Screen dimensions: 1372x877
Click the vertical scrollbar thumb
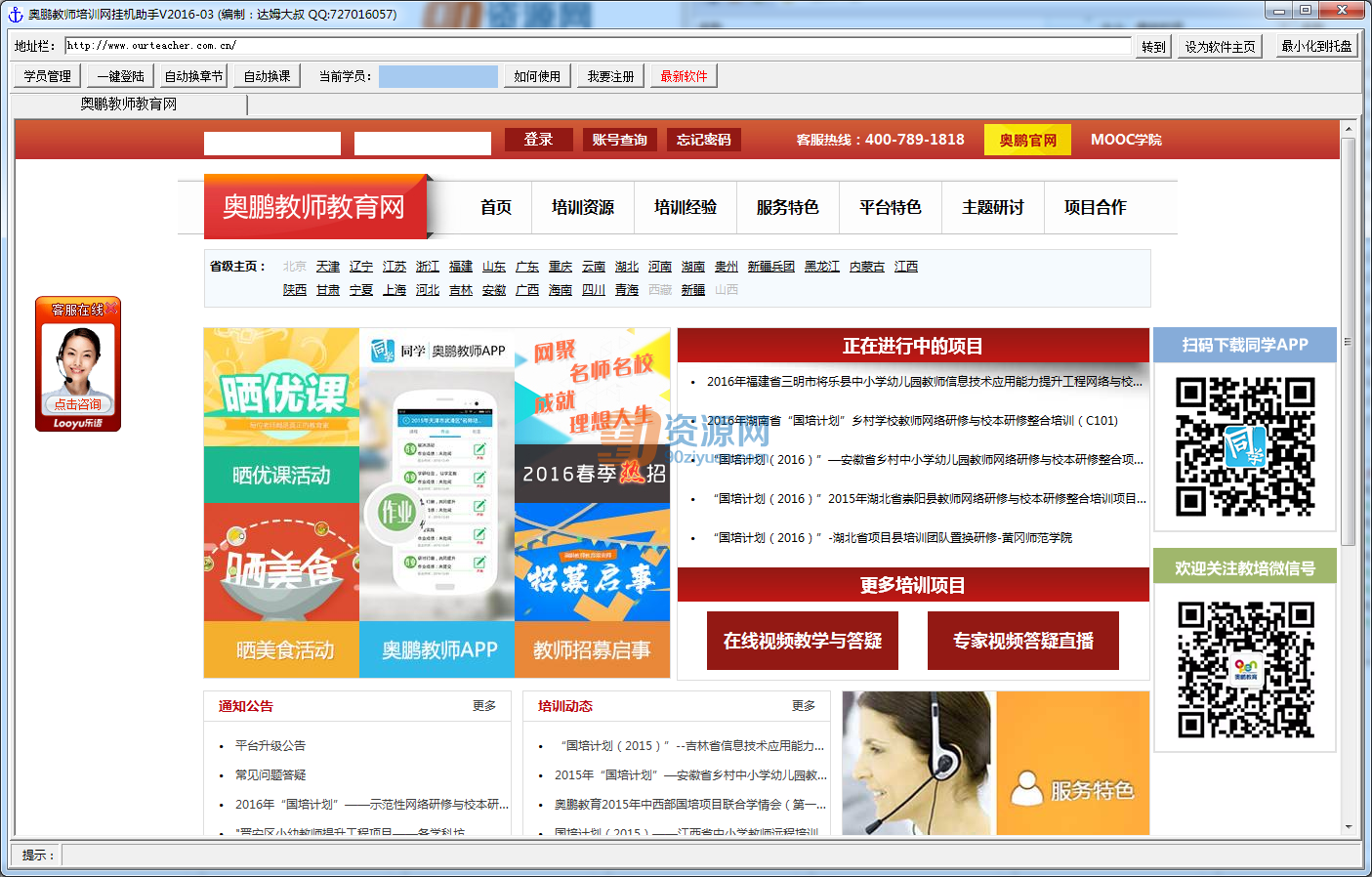1349,342
